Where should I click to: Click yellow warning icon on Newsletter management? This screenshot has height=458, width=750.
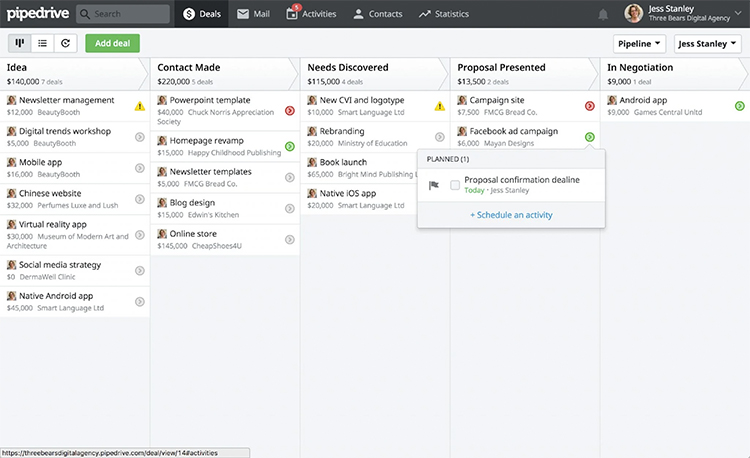tap(139, 105)
